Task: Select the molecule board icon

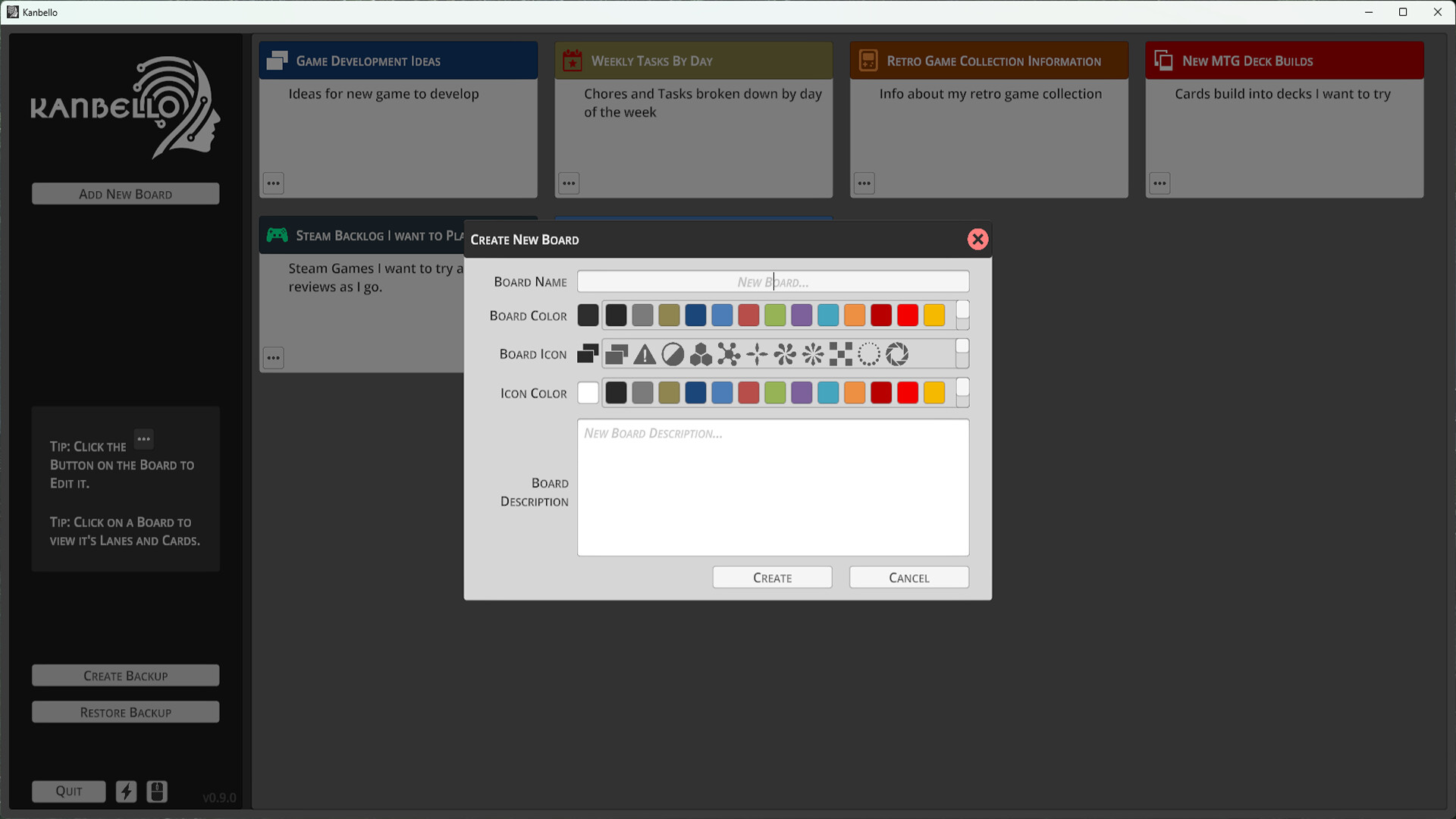Action: pos(728,354)
